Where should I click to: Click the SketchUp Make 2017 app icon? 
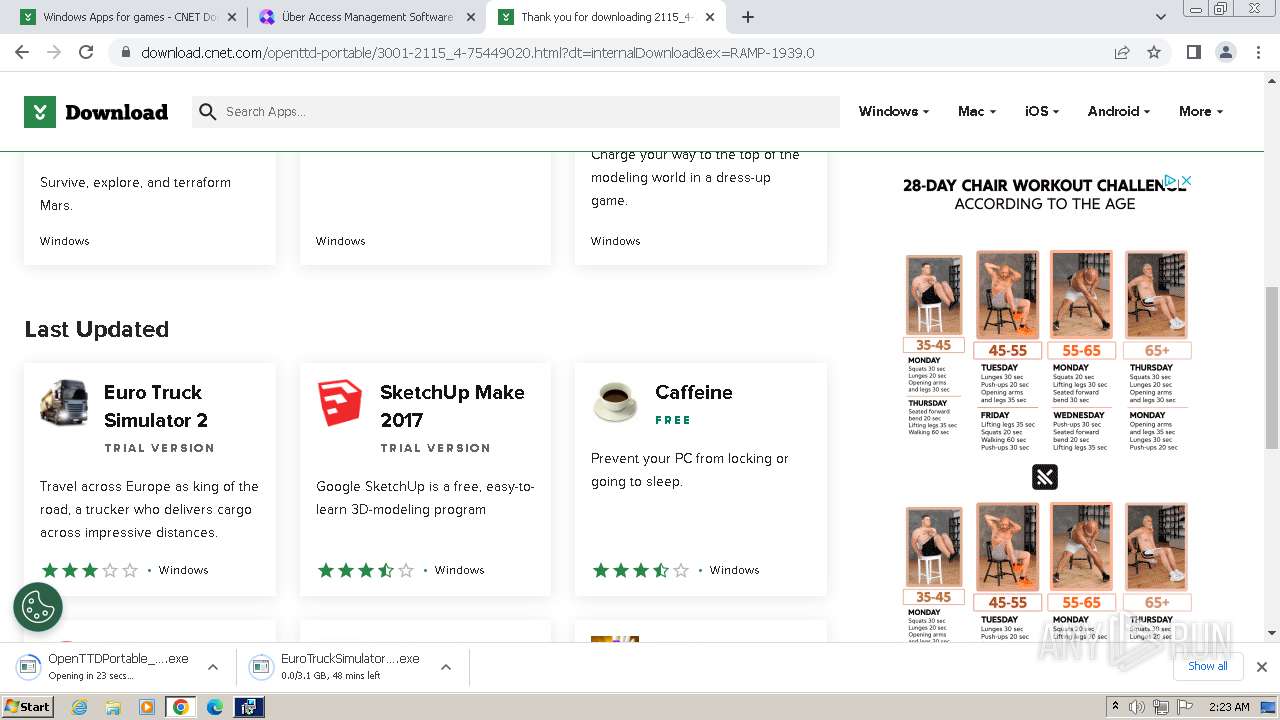tap(340, 403)
